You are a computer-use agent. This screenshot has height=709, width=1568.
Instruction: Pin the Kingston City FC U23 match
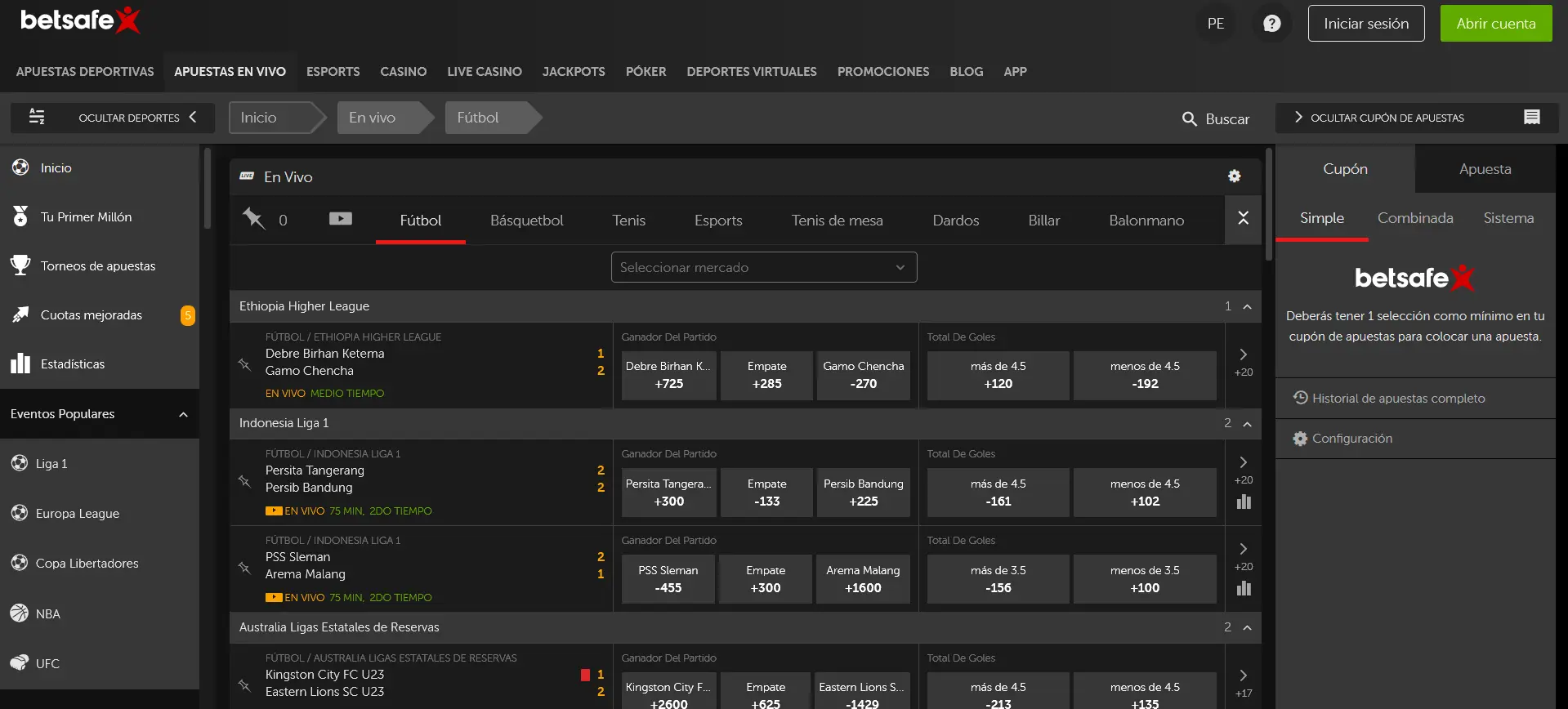tap(244, 685)
